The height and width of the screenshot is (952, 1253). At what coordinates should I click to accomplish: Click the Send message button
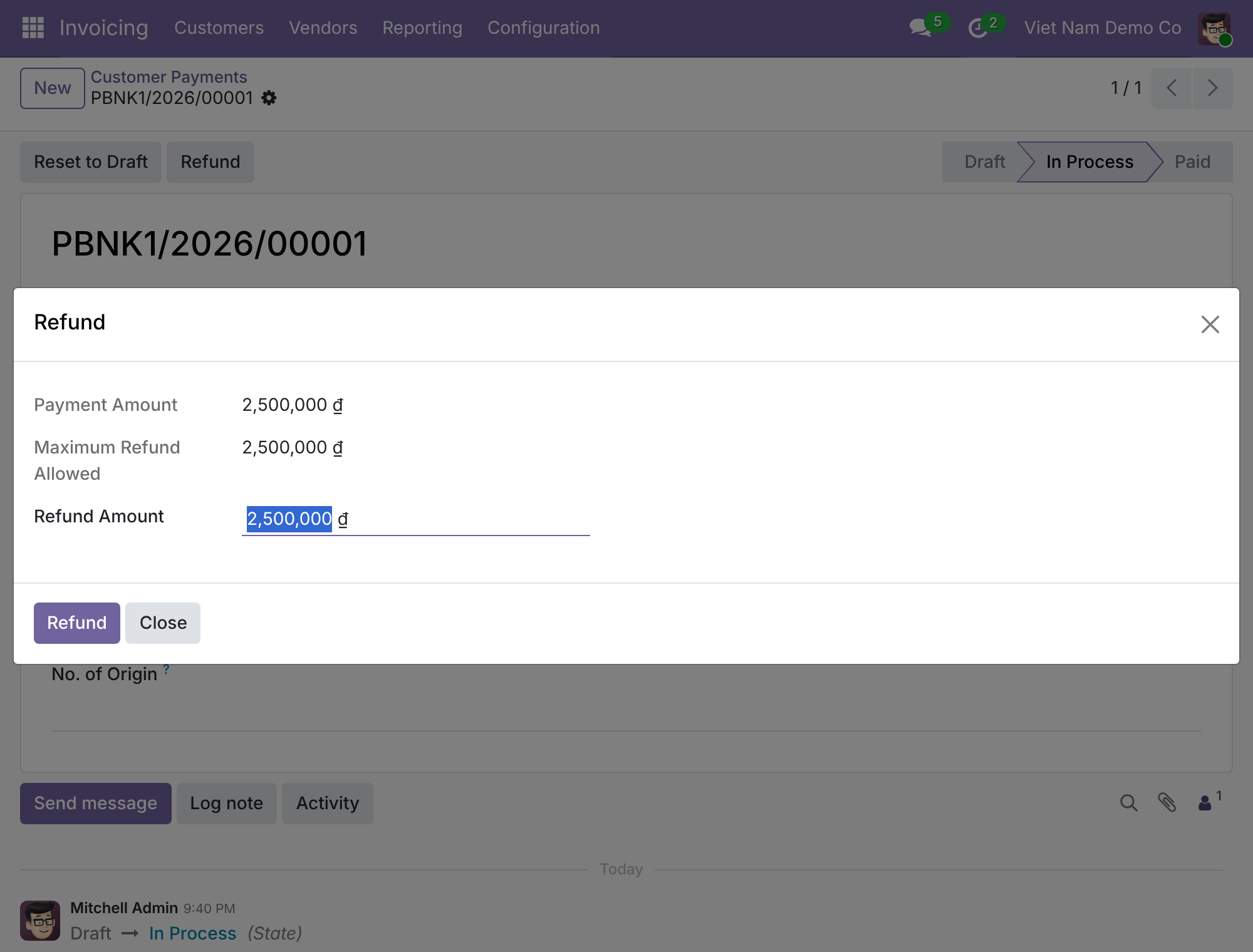point(96,803)
